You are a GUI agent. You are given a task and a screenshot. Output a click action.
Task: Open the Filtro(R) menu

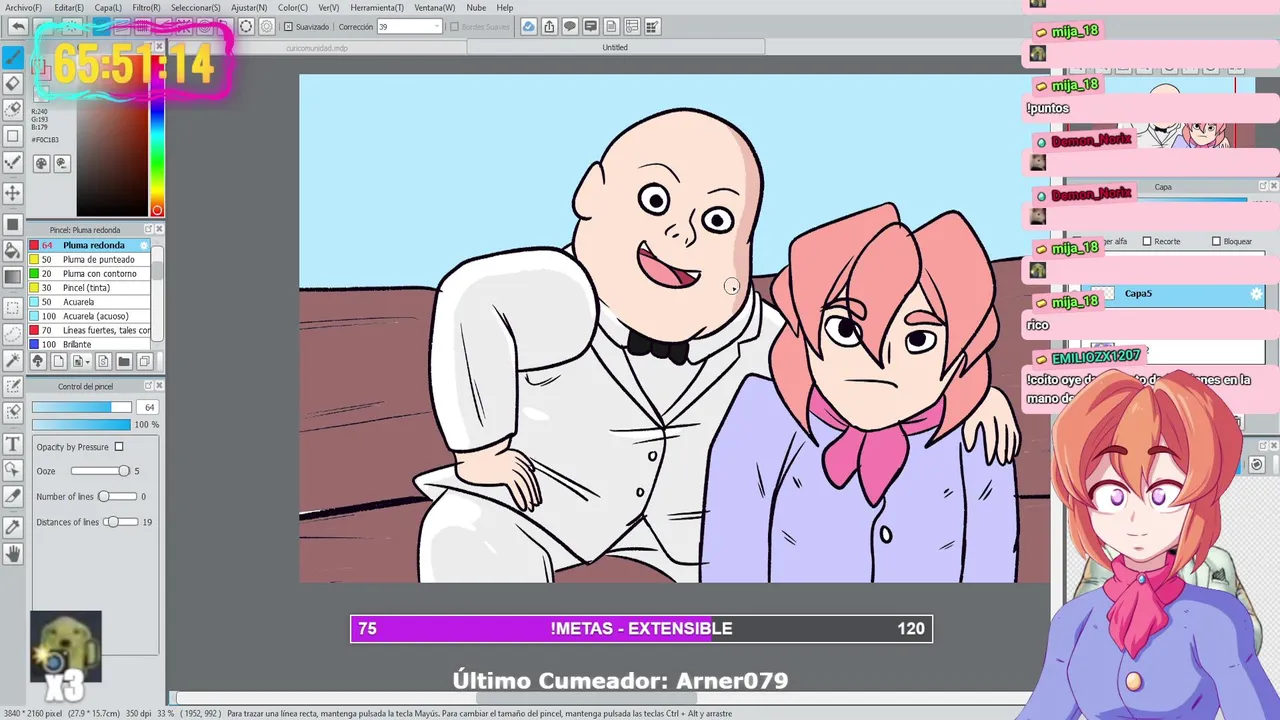pos(146,7)
